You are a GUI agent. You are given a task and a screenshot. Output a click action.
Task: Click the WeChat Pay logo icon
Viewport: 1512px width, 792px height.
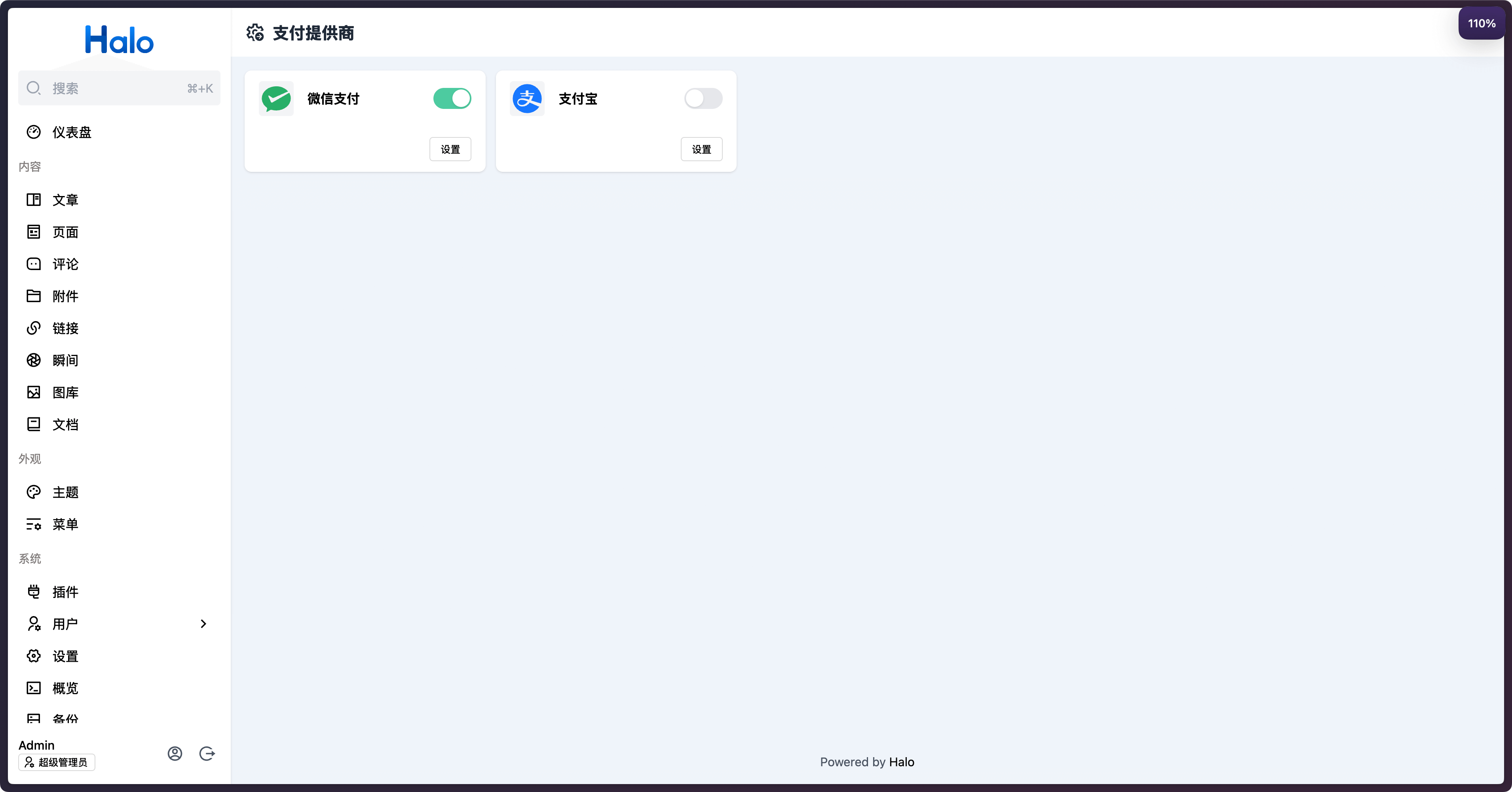[276, 99]
